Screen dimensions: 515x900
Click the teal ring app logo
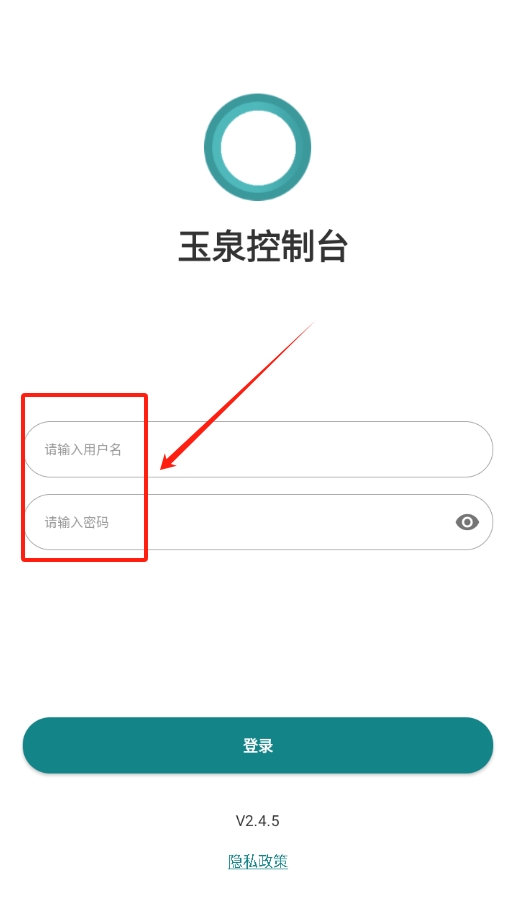click(257, 148)
